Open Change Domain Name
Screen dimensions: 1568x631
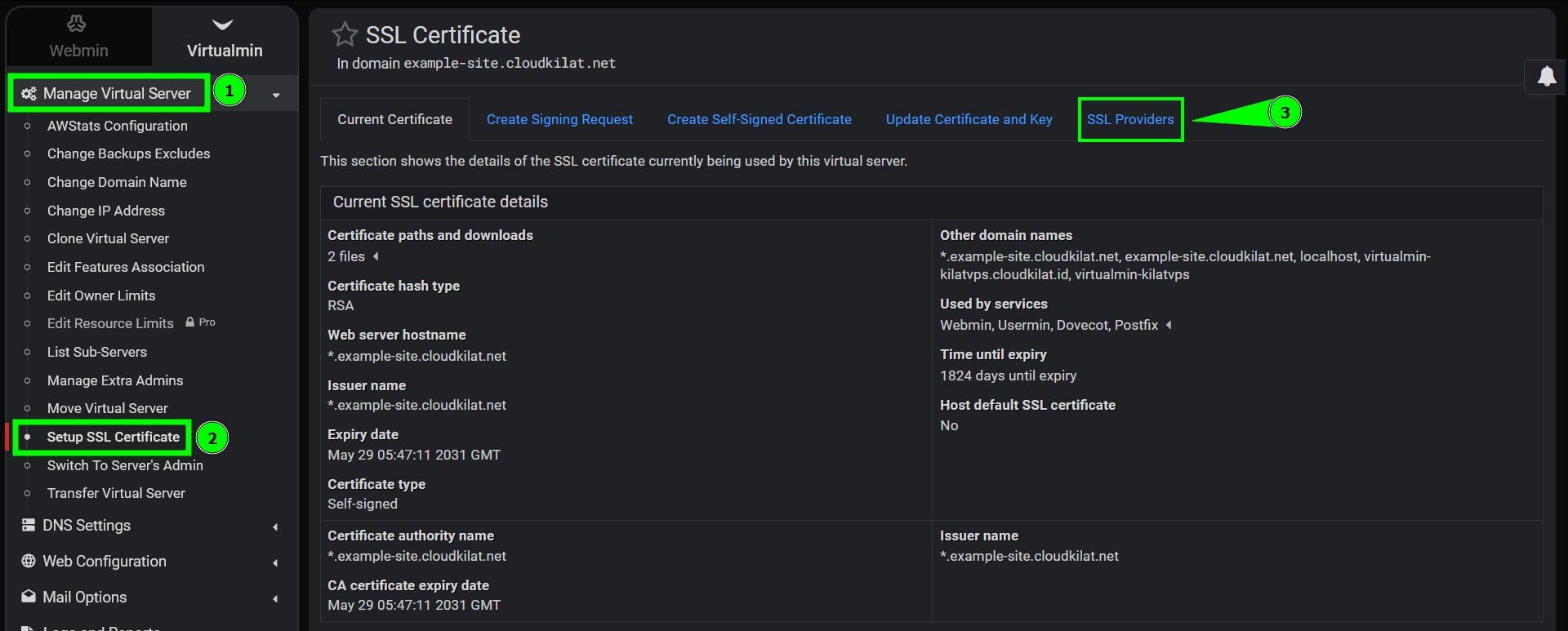click(x=117, y=182)
